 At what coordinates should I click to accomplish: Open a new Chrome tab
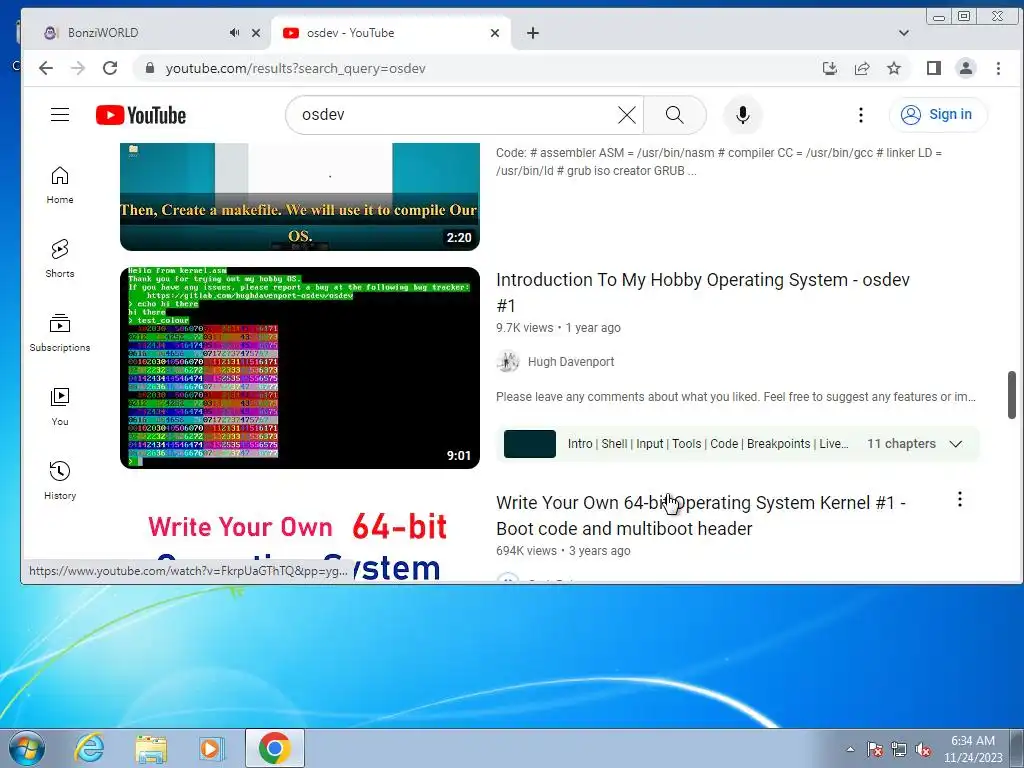coord(533,33)
